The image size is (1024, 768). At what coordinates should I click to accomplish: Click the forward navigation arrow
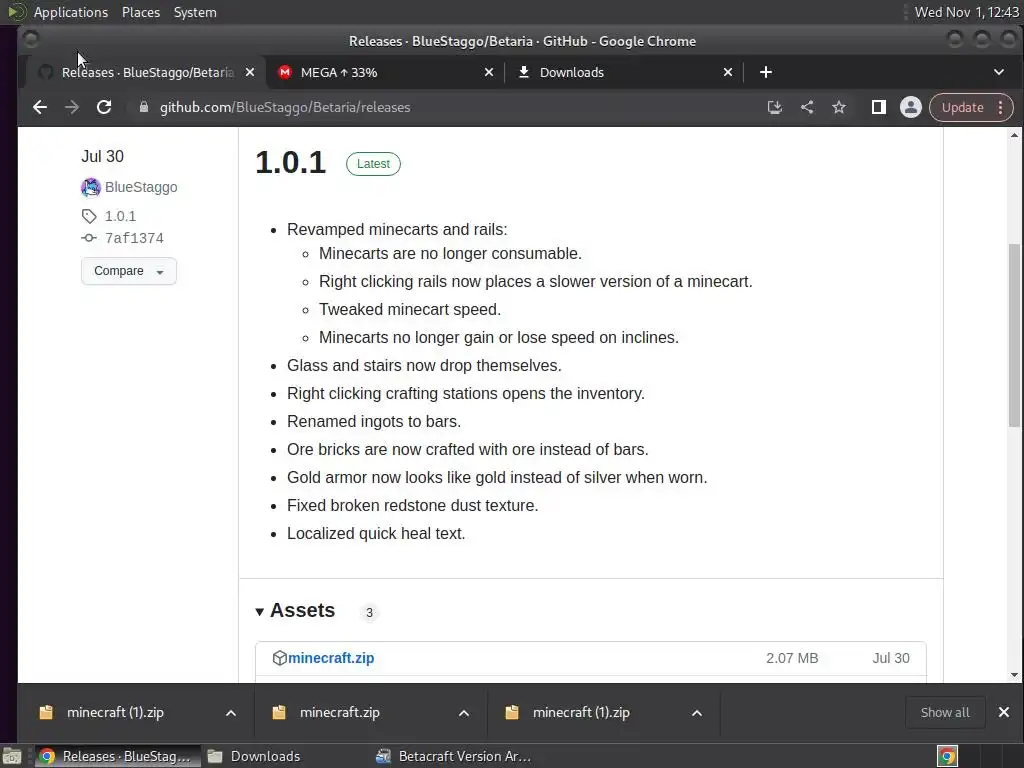pyautogui.click(x=72, y=107)
